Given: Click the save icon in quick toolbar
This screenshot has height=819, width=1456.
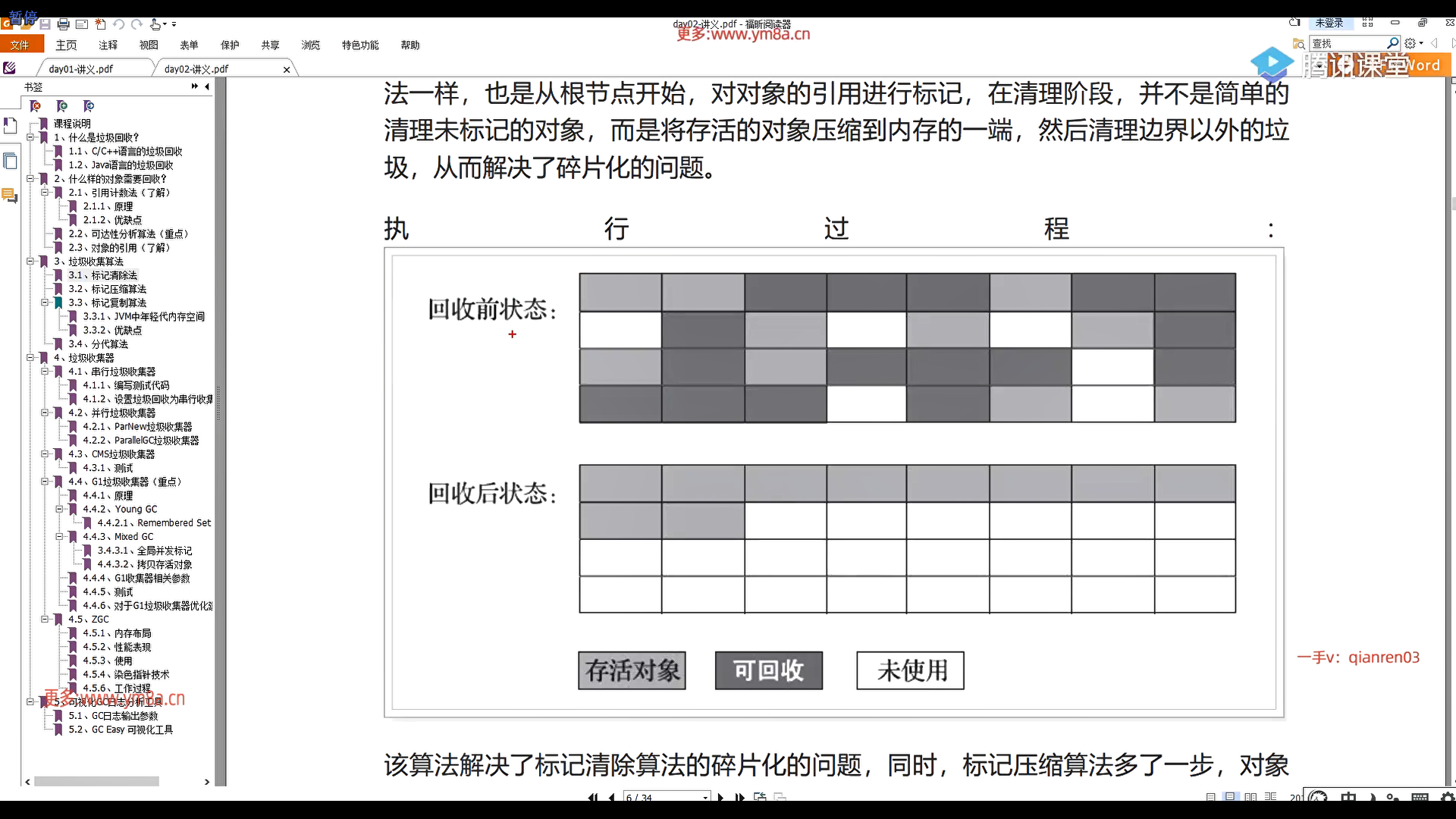Looking at the screenshot, I should coord(45,24).
